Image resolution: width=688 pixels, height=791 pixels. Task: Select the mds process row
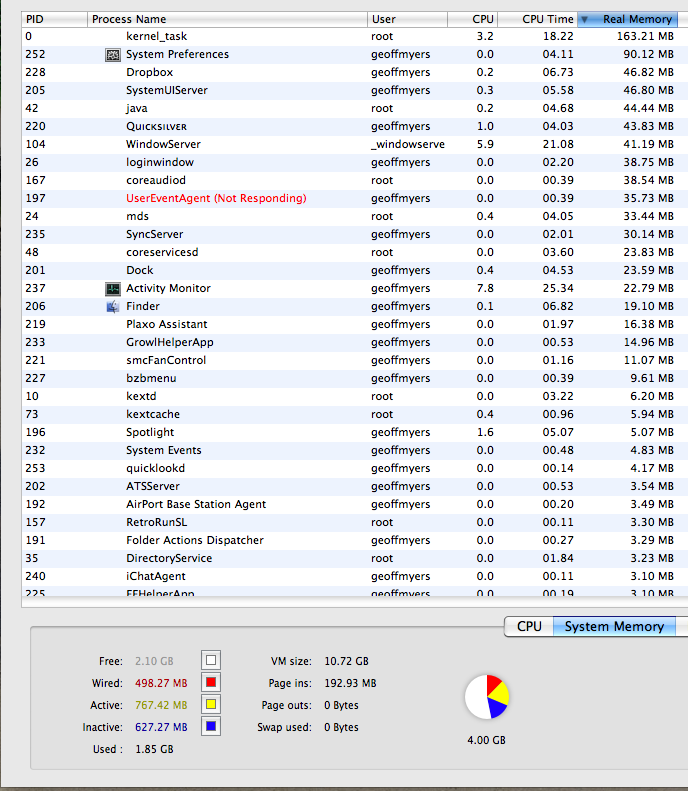(x=355, y=216)
